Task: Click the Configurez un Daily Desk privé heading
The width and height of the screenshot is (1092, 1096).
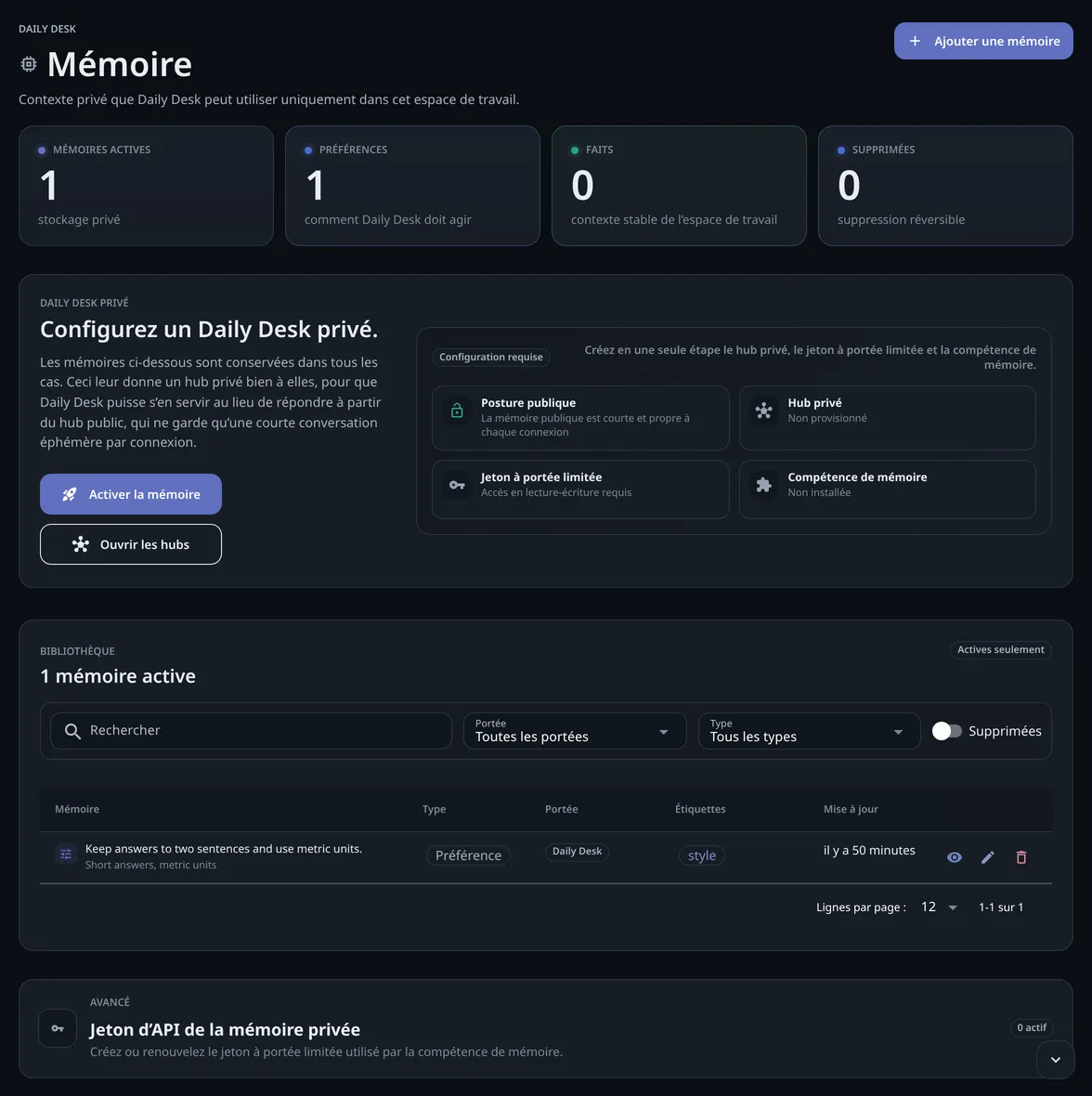Action: [209, 329]
